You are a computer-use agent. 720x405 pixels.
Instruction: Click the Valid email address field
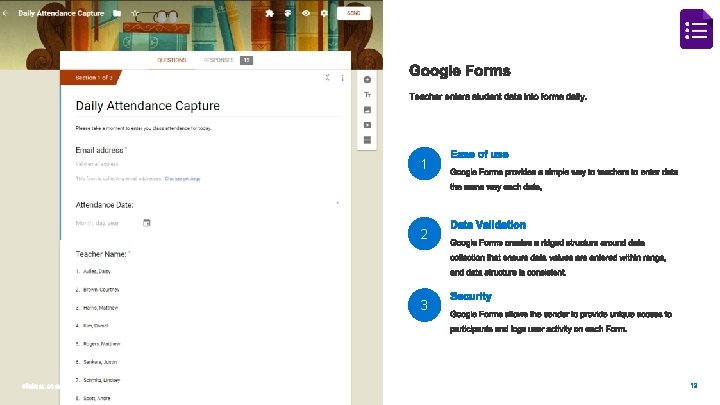pos(97,164)
